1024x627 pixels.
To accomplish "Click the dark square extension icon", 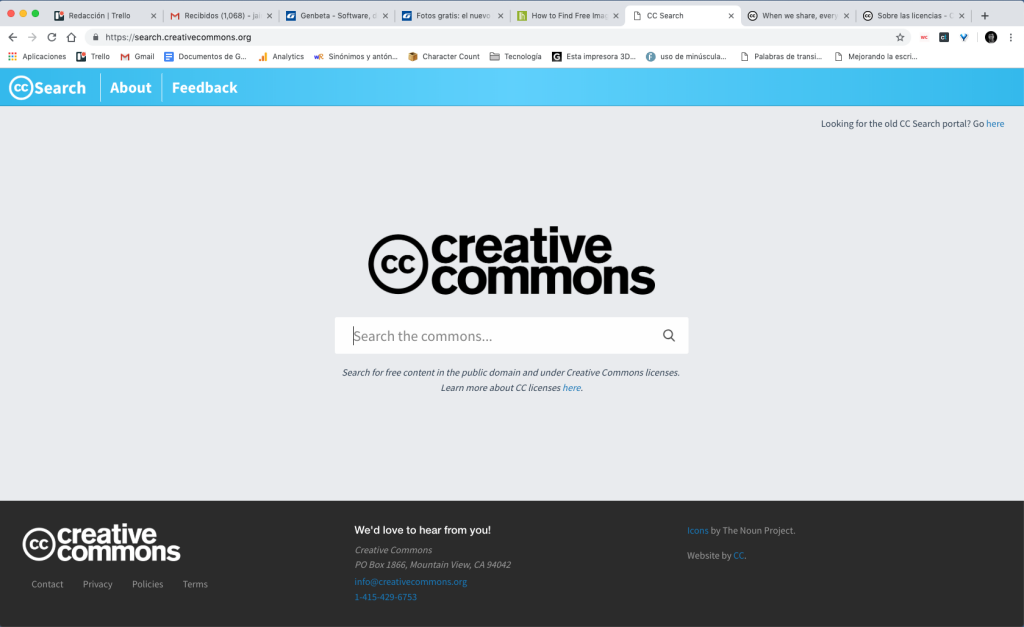I will [944, 37].
